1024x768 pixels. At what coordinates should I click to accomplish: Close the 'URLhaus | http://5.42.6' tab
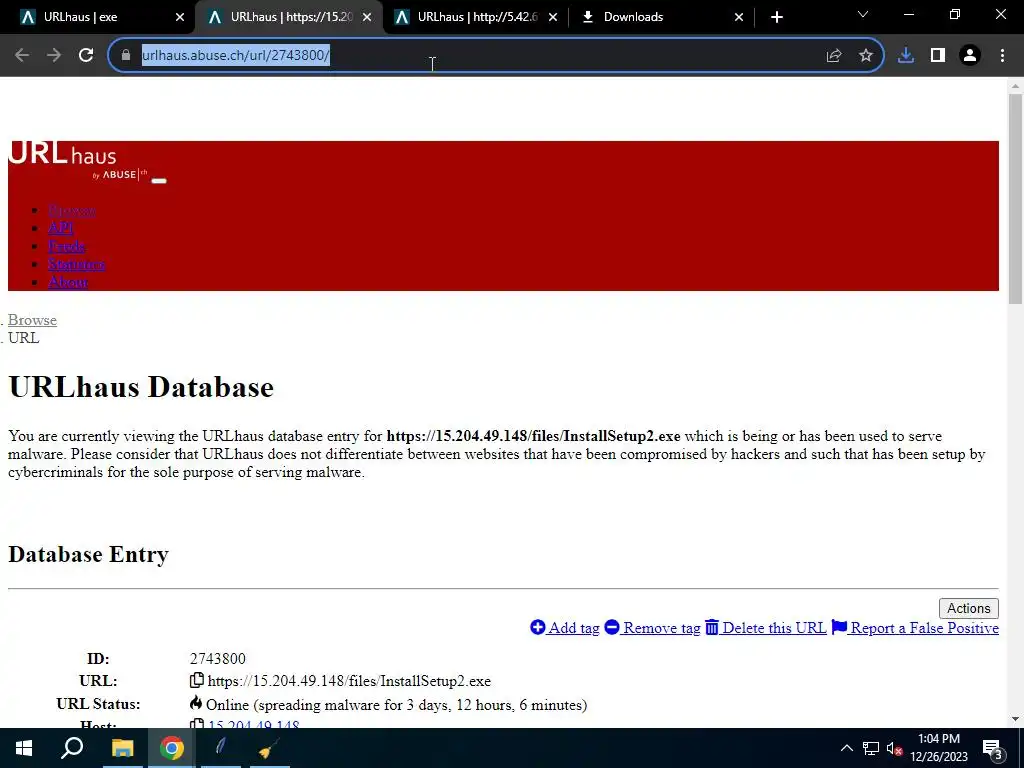(x=552, y=17)
